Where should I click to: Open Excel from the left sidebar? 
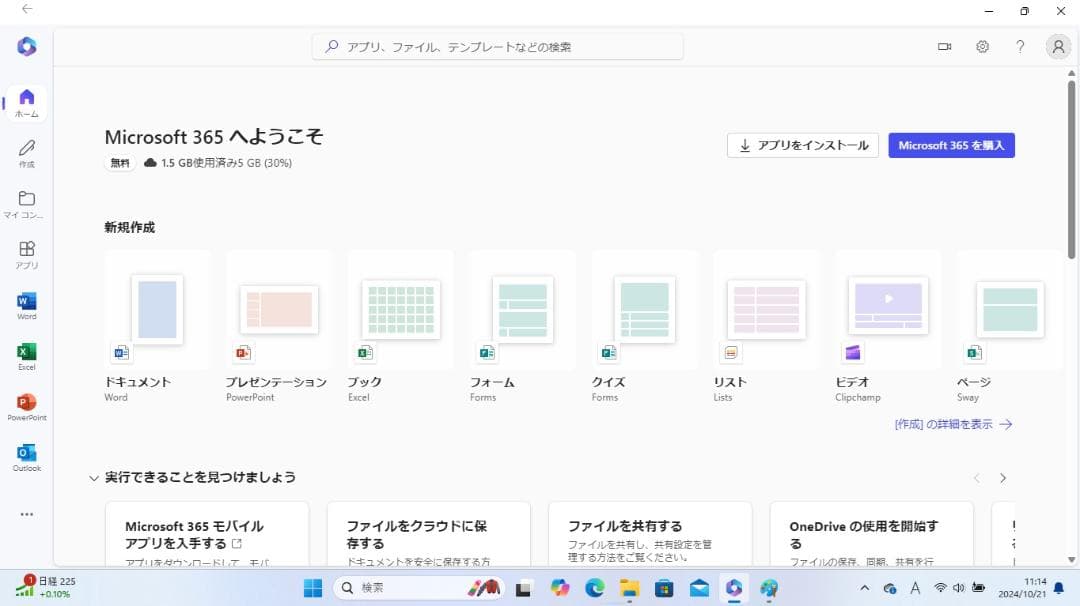[27, 355]
